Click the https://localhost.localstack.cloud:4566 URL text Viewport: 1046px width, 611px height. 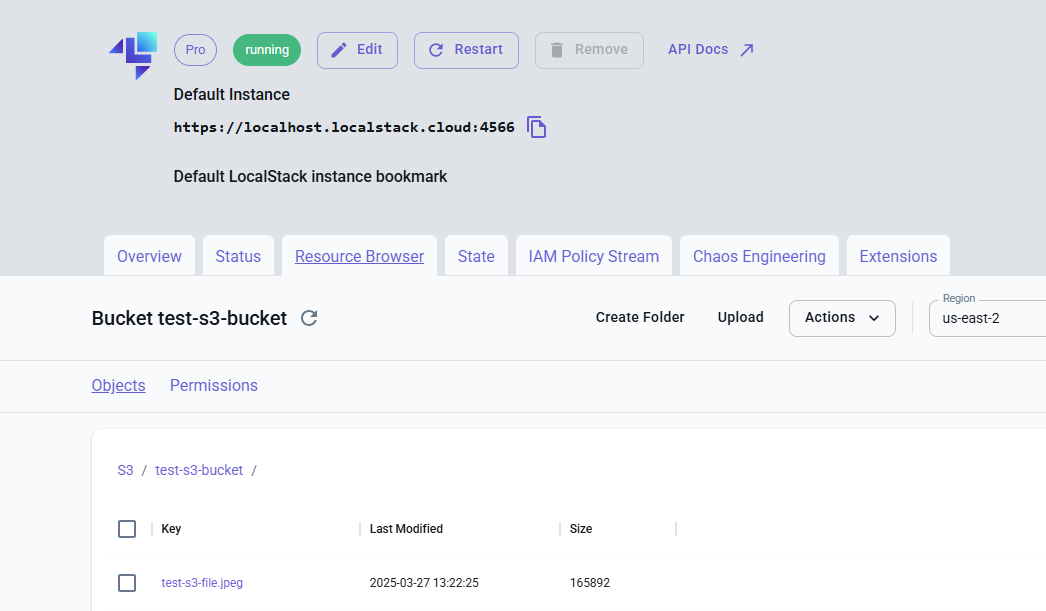pos(344,127)
